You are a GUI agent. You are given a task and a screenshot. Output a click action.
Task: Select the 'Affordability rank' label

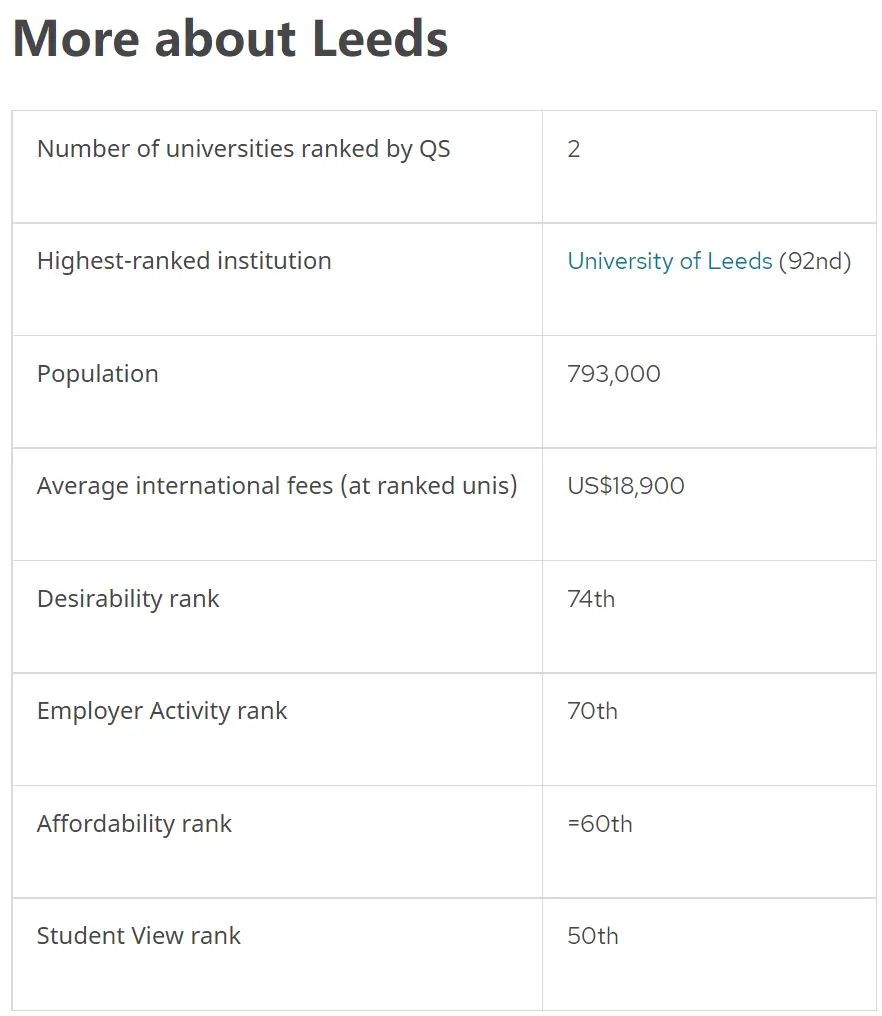(134, 824)
